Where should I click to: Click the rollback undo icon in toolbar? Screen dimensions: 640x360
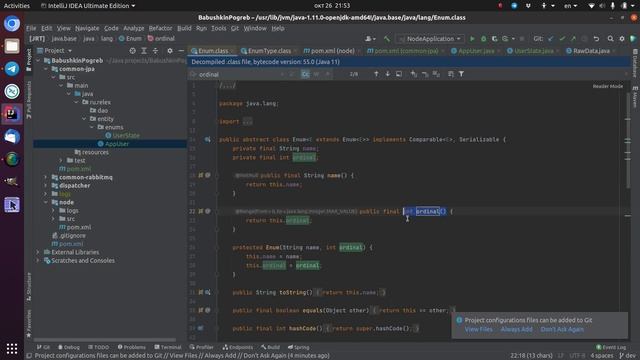(x=596, y=39)
